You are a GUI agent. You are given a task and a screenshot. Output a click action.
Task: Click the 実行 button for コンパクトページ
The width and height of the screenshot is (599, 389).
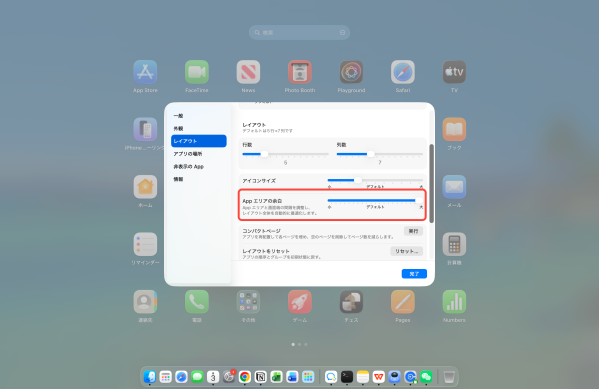click(413, 231)
